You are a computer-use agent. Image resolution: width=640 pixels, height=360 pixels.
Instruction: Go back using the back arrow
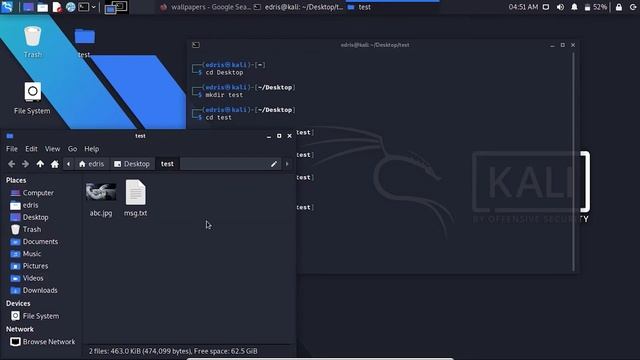(x=11, y=164)
